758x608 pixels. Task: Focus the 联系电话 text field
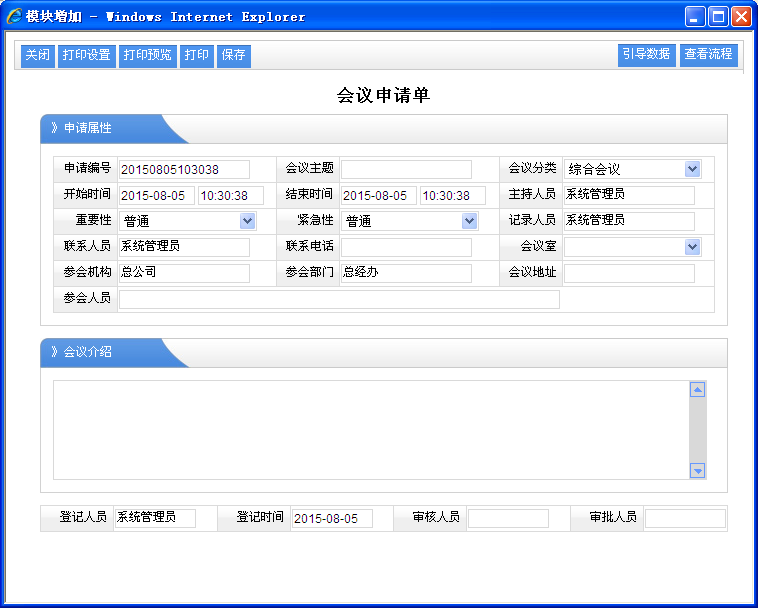(406, 247)
